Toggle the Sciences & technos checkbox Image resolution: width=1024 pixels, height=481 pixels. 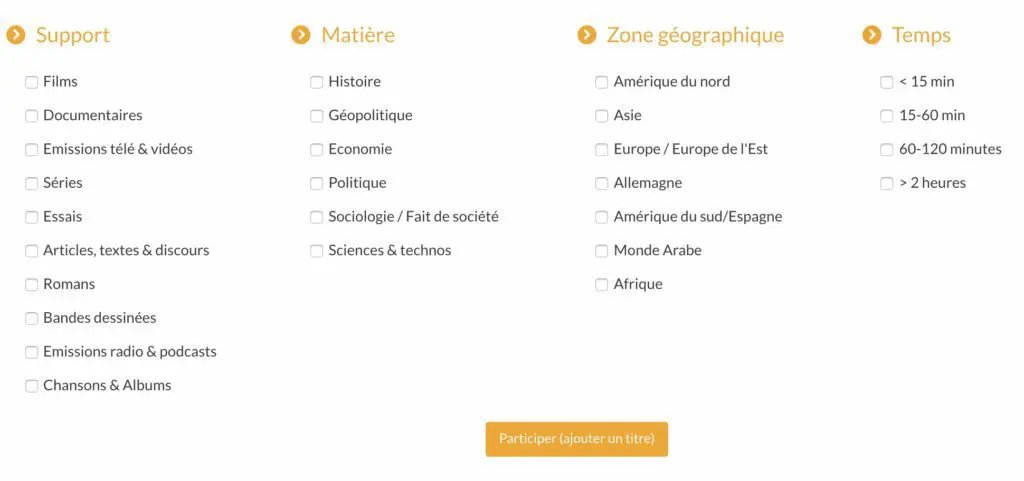[x=317, y=251]
